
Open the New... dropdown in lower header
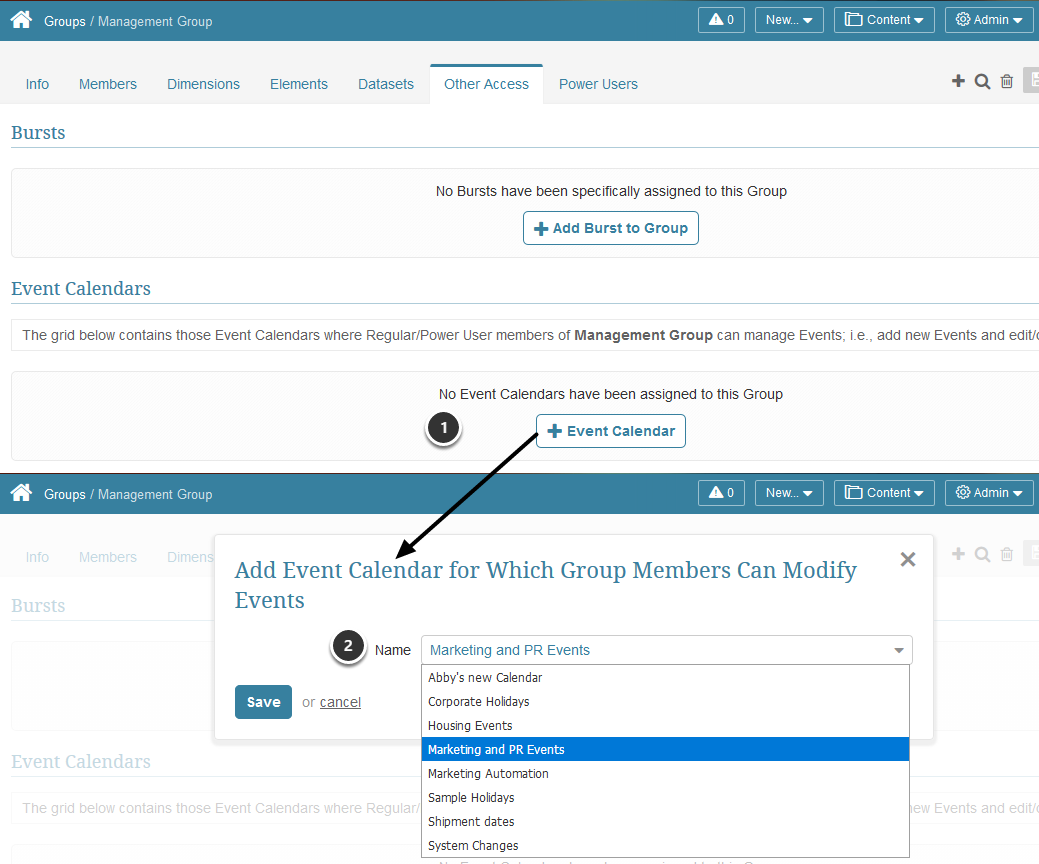[x=789, y=493]
